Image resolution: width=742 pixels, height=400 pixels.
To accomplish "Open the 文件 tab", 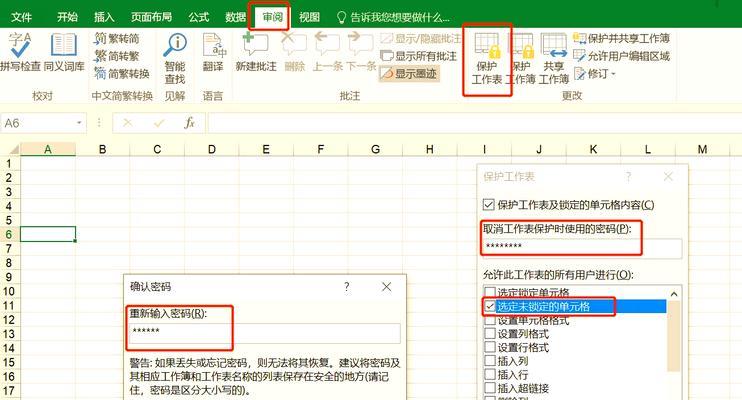I will pos(21,18).
